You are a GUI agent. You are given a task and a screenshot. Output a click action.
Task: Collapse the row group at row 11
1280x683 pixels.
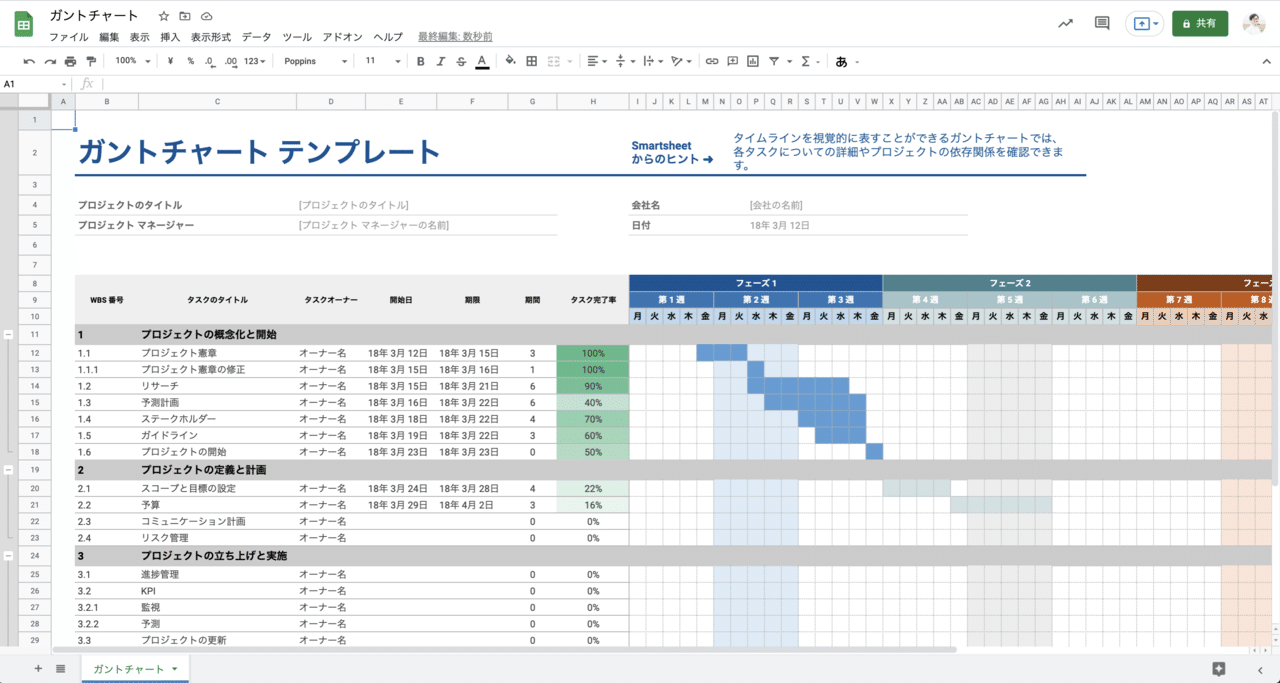[x=8, y=335]
